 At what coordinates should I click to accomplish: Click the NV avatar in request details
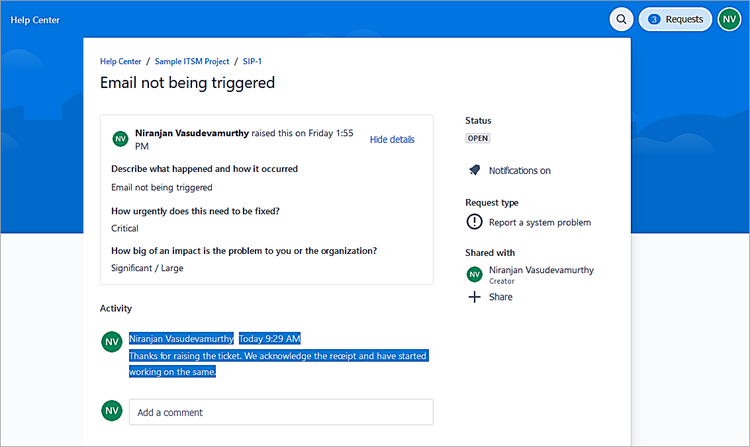click(120, 140)
